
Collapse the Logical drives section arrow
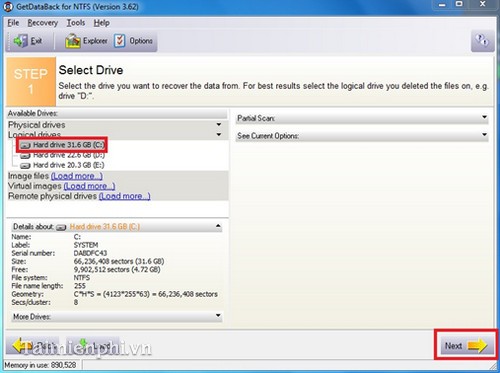click(x=219, y=134)
